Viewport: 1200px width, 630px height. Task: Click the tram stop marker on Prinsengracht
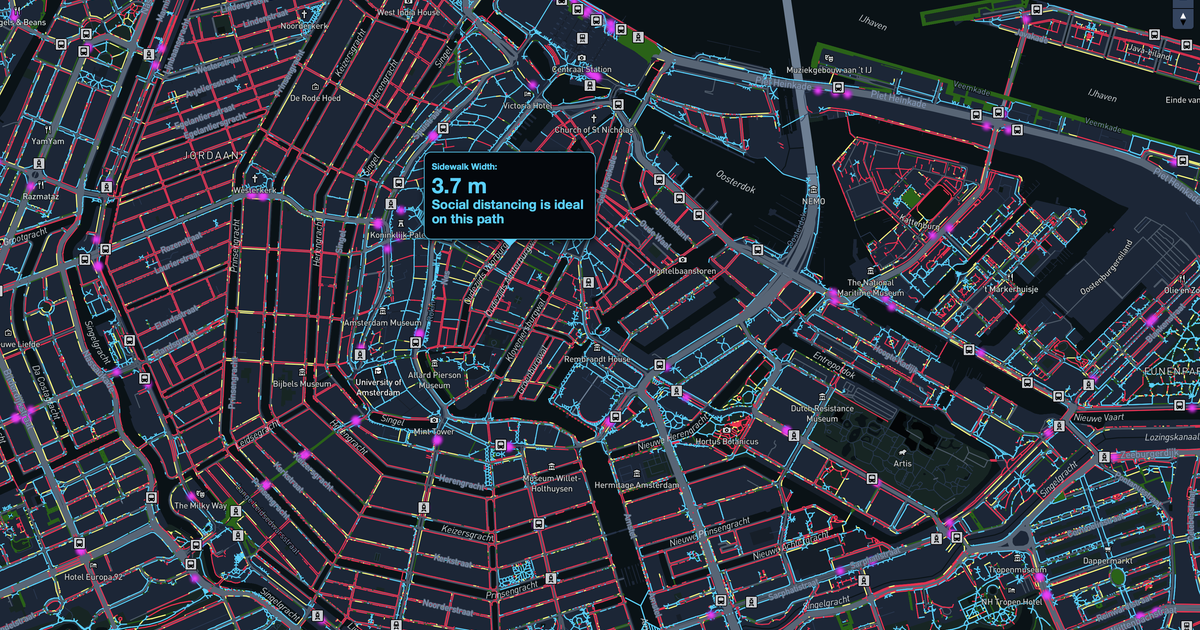click(551, 578)
